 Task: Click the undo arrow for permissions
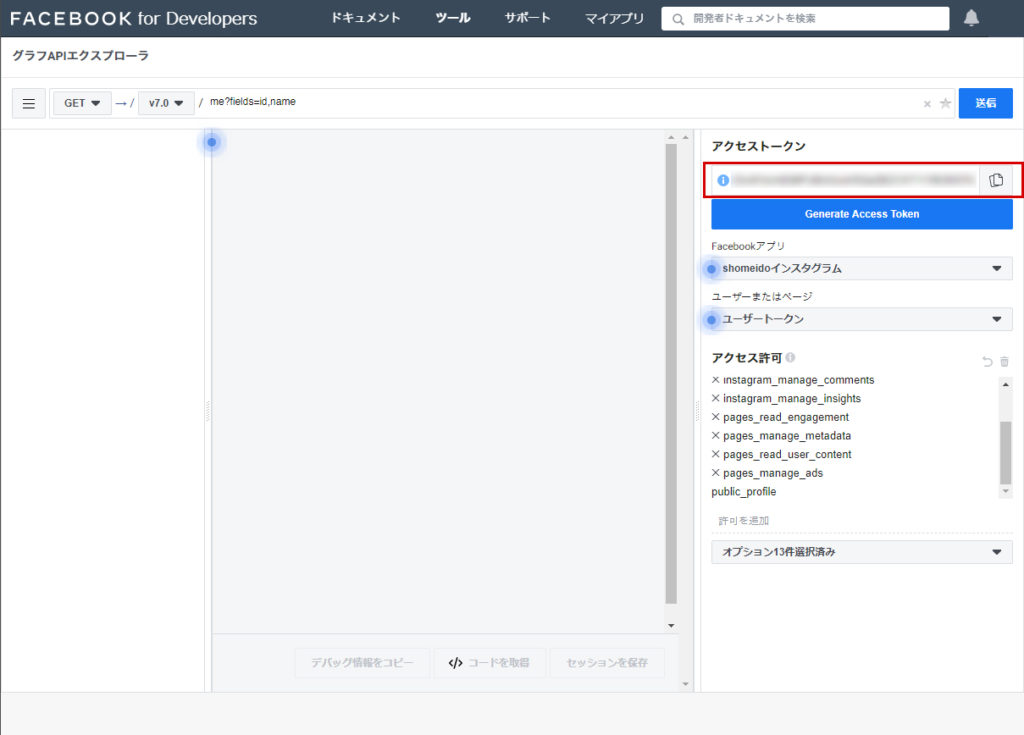(988, 361)
